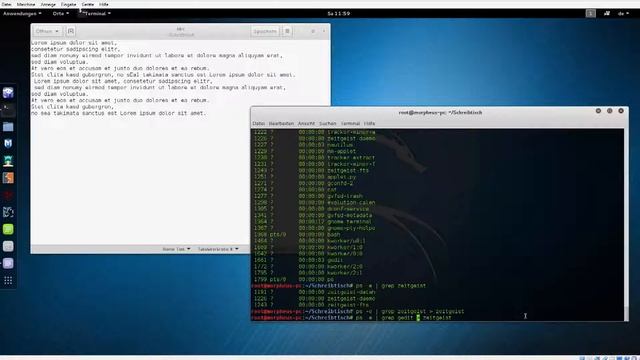The image size is (640, 360).
Task: Click 'zeitgeist-fts' row in terminal grep output
Action: click(x=311, y=305)
